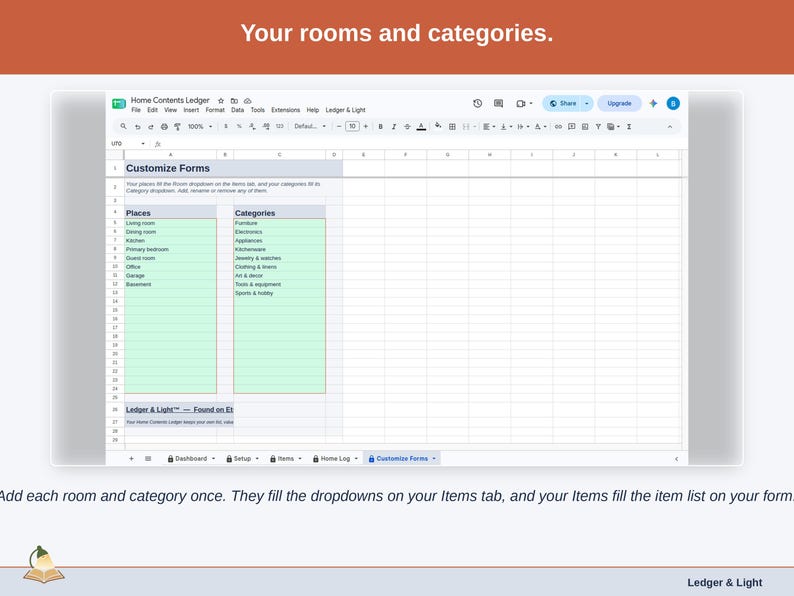Open vertical align dropdown
This screenshot has width=794, height=596.
[x=506, y=127]
